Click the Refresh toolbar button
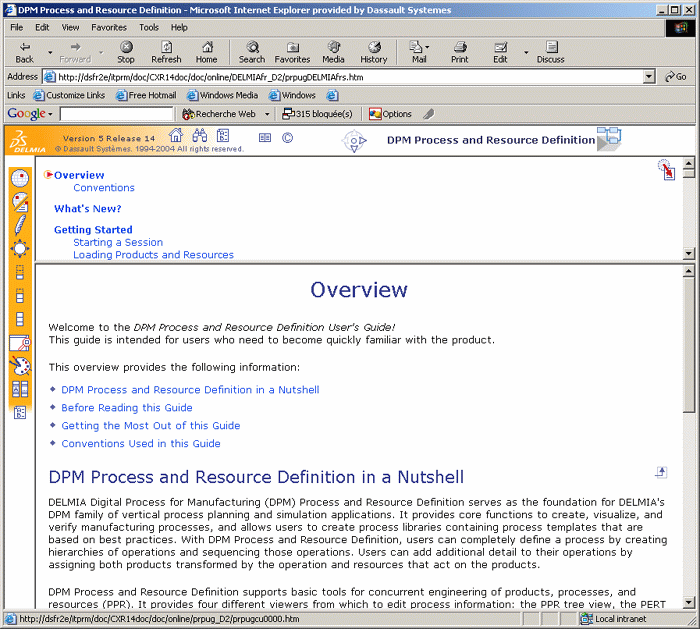Image resolution: width=700 pixels, height=629 pixels. tap(166, 52)
